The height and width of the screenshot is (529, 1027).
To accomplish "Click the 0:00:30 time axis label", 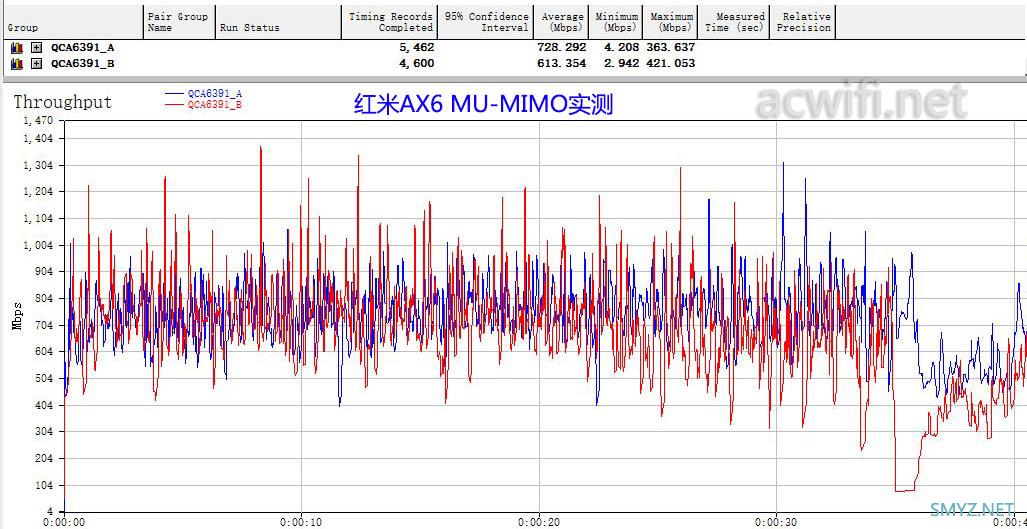I will coord(777,522).
